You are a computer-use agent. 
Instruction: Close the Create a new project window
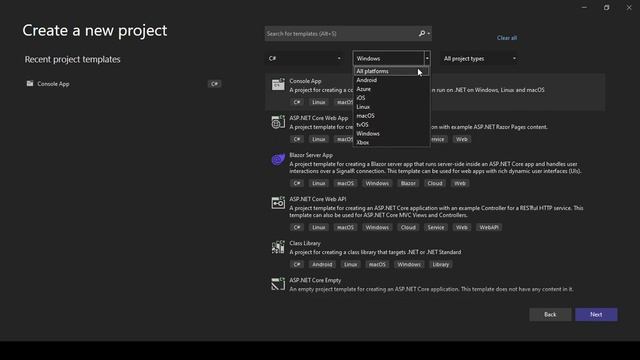click(629, 7)
